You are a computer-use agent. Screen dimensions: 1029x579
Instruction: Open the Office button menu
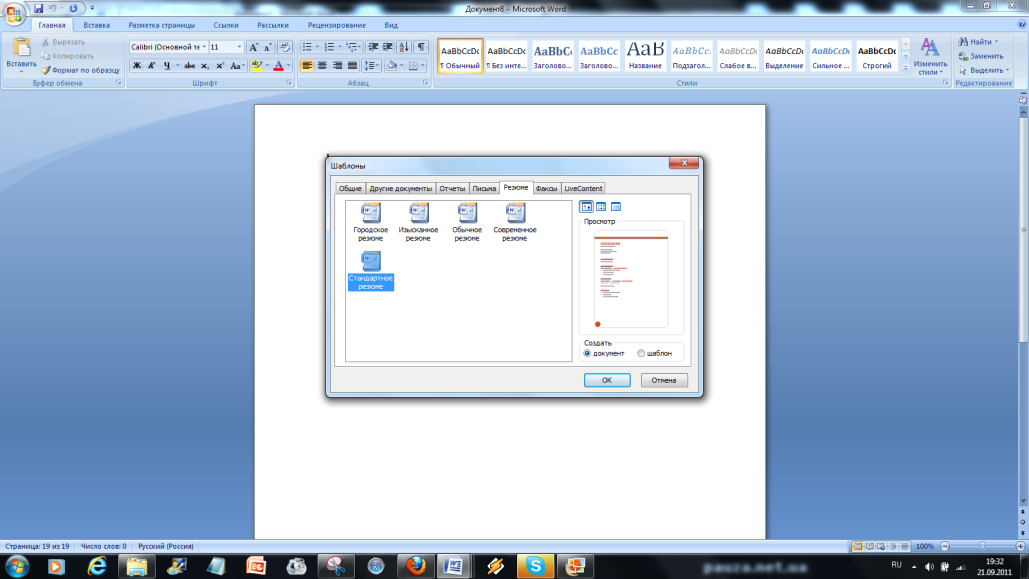click(14, 13)
